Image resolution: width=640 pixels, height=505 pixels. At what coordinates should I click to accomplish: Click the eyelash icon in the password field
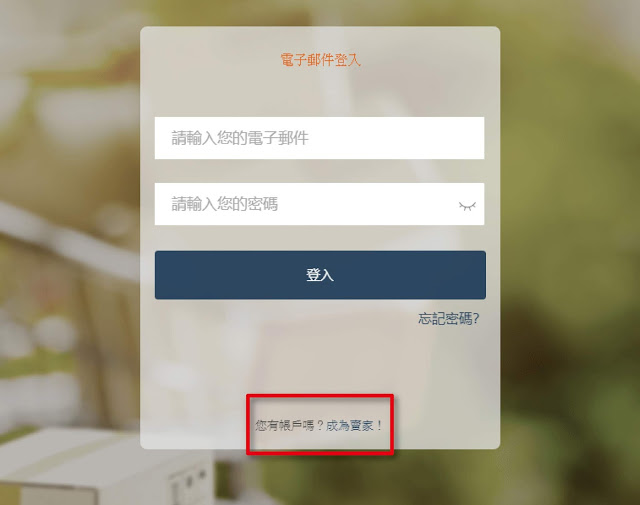pyautogui.click(x=467, y=205)
